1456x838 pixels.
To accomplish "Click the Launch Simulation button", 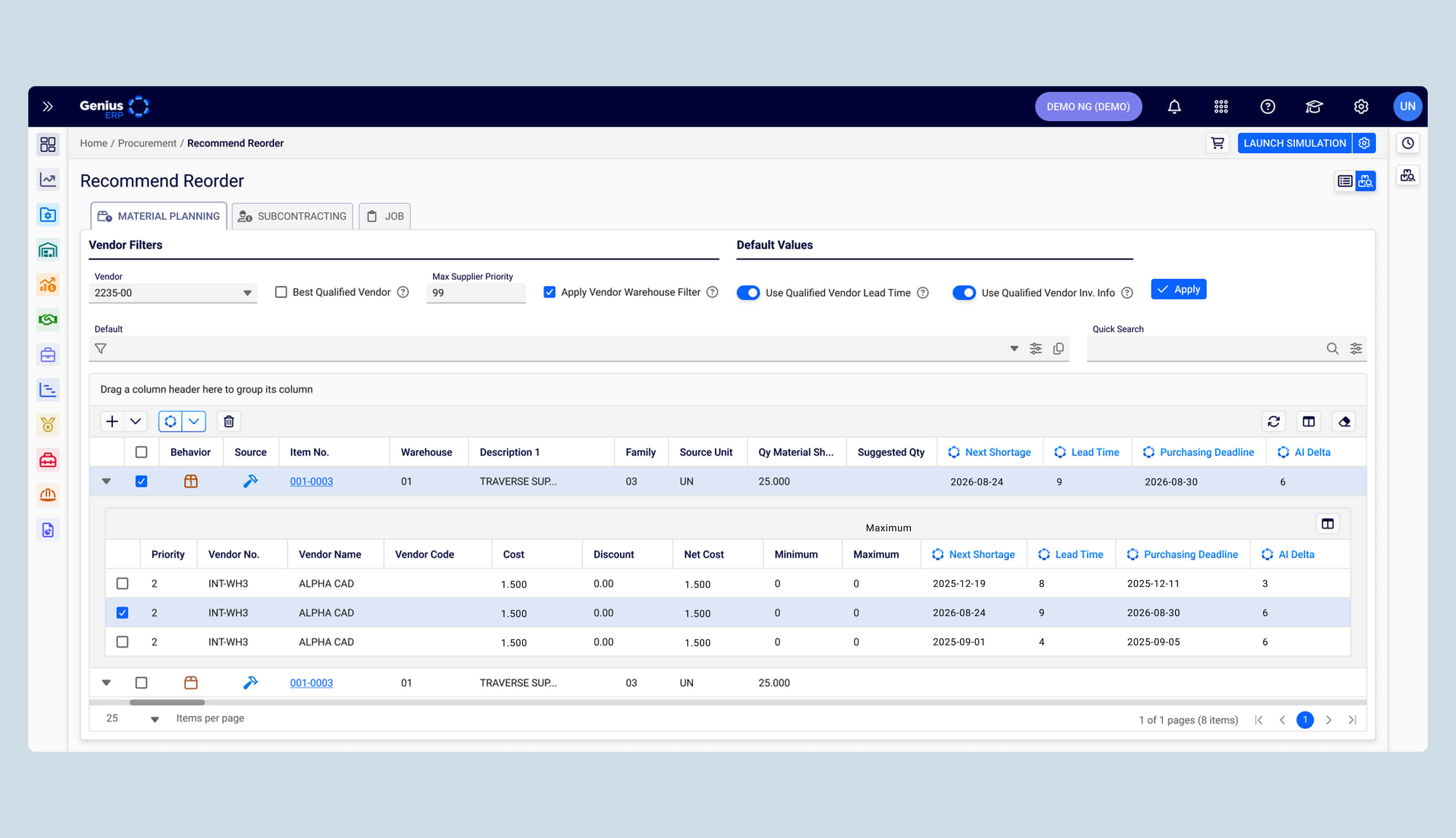I will [1294, 143].
